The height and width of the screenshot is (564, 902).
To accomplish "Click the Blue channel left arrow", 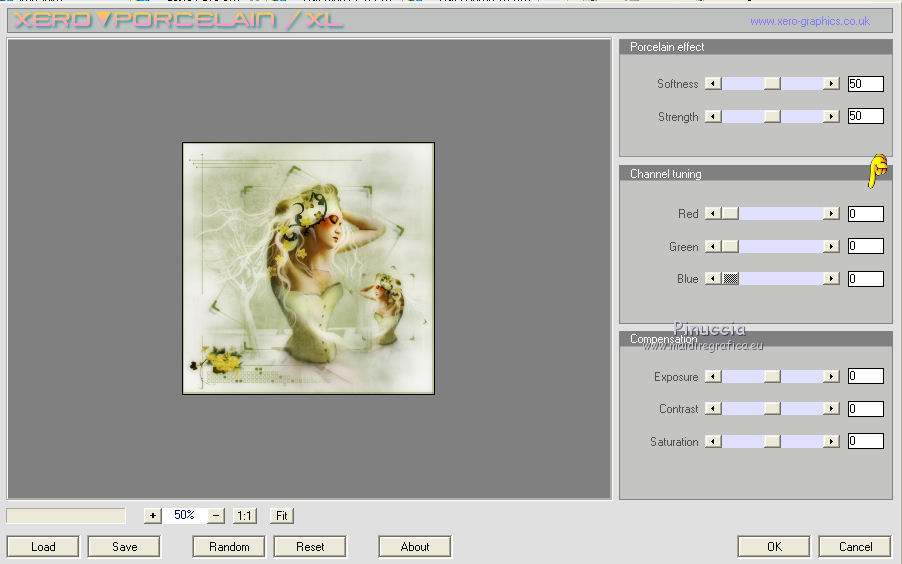I will tap(713, 279).
